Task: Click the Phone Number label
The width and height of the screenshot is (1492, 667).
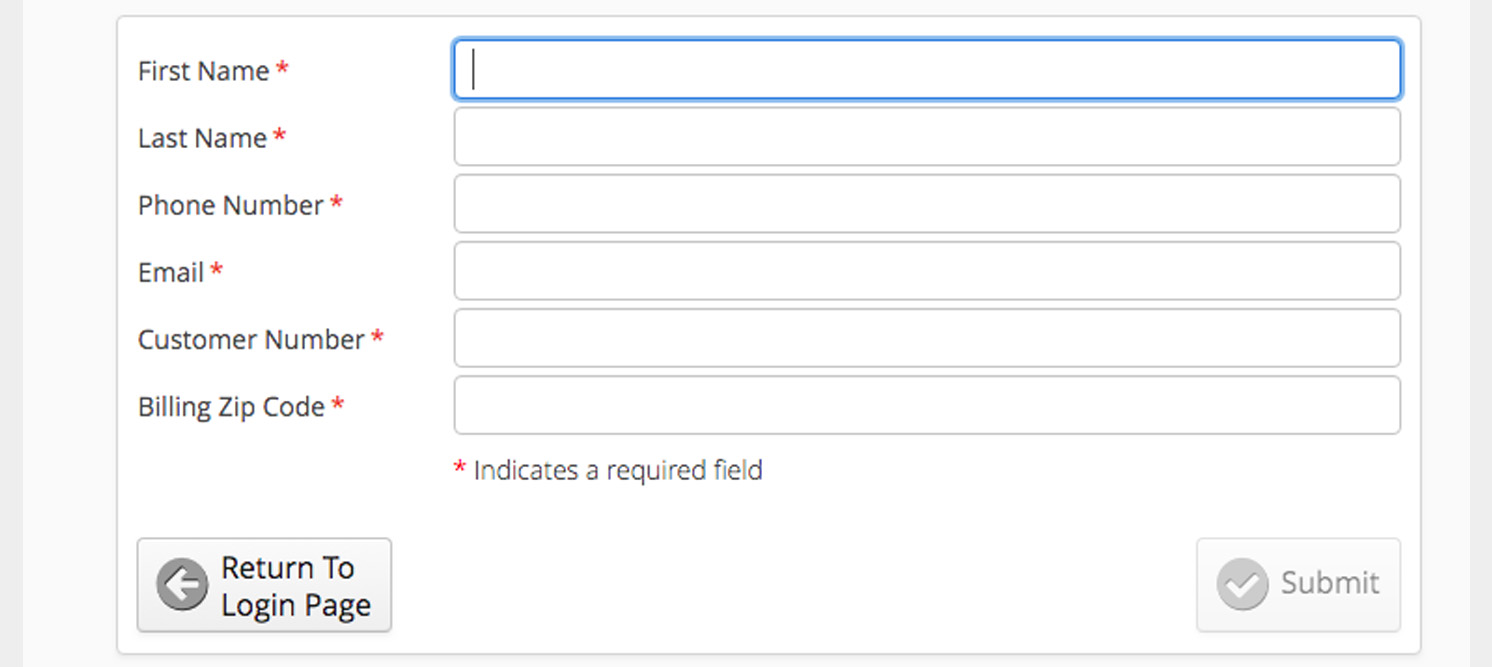Action: pyautogui.click(x=231, y=205)
